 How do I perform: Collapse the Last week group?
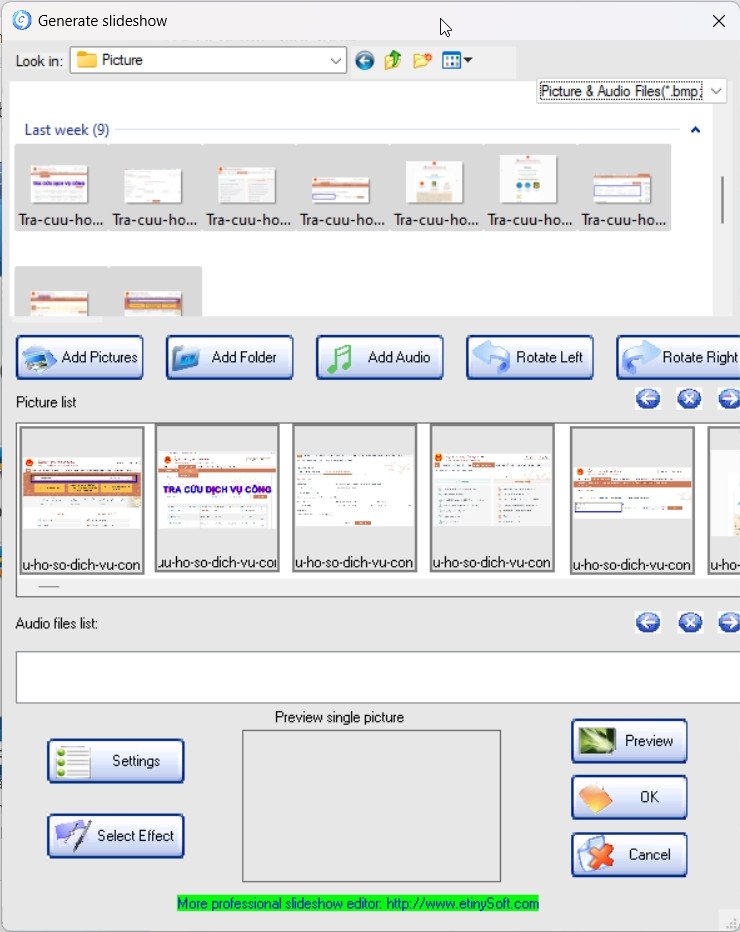pos(695,130)
